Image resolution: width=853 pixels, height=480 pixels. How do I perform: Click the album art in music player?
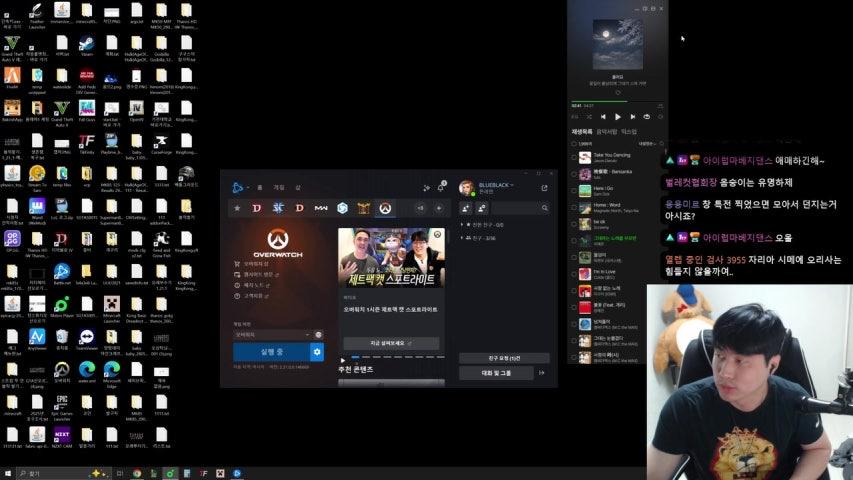click(x=617, y=45)
